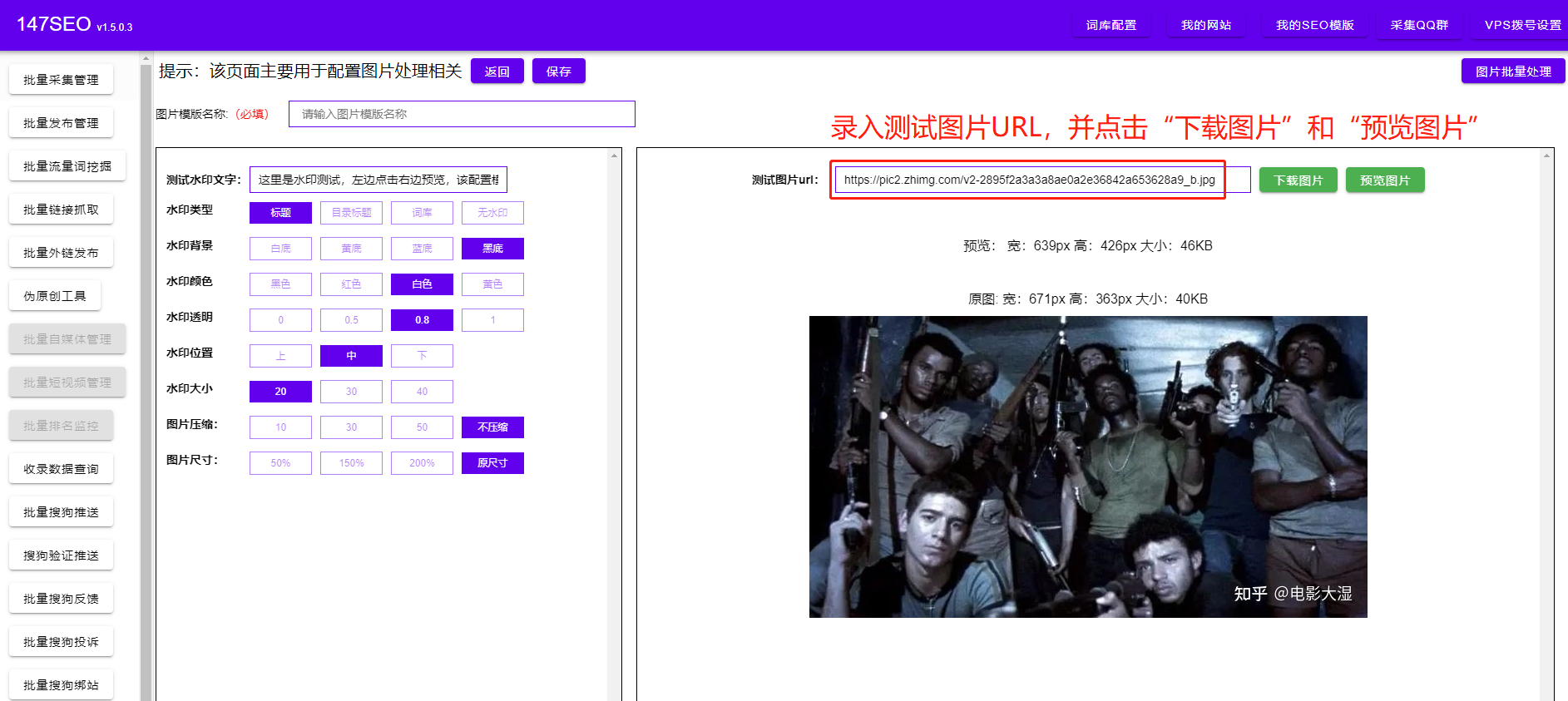The height and width of the screenshot is (701, 1568).
Task: Set watermark color to 黄色
Action: point(492,284)
